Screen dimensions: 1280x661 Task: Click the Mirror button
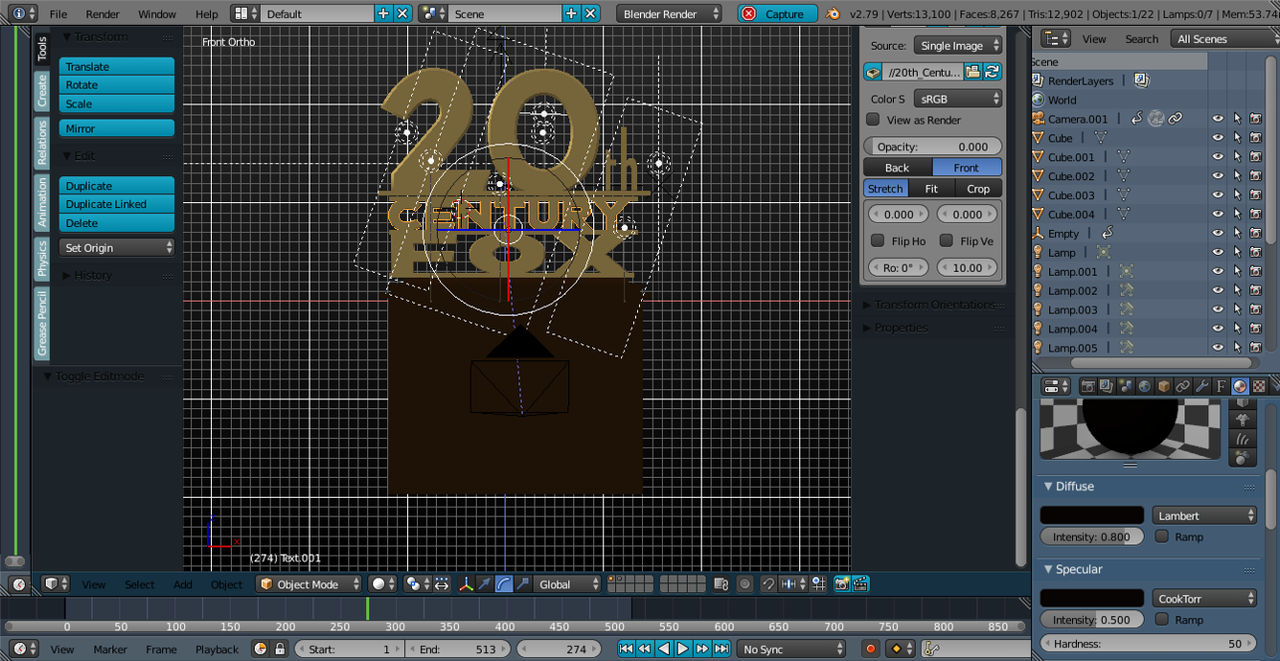pos(117,128)
